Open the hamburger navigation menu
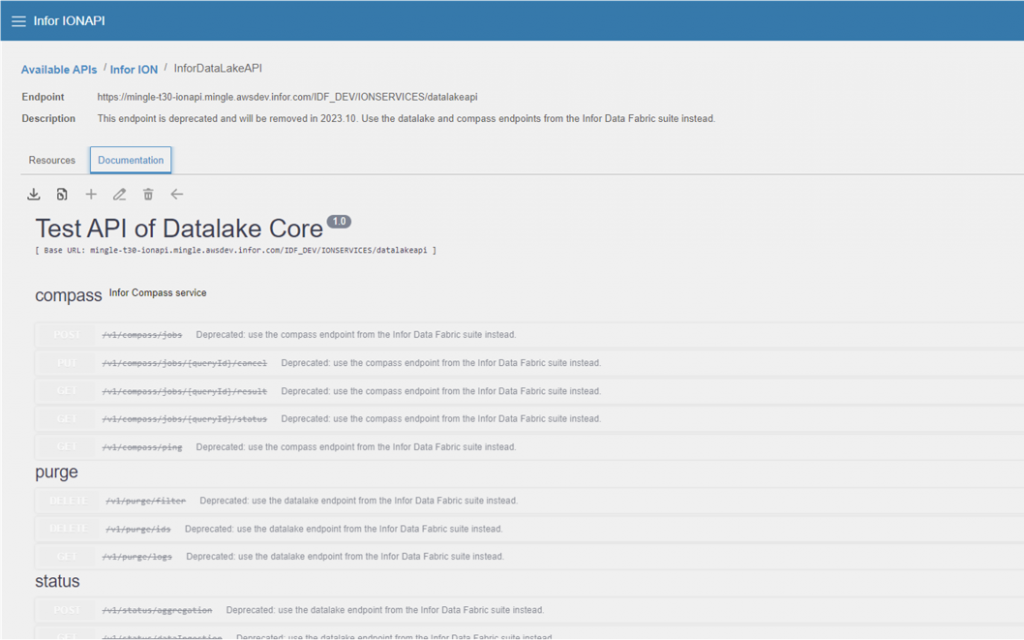Screen dimensions: 1024x640 click(x=18, y=22)
